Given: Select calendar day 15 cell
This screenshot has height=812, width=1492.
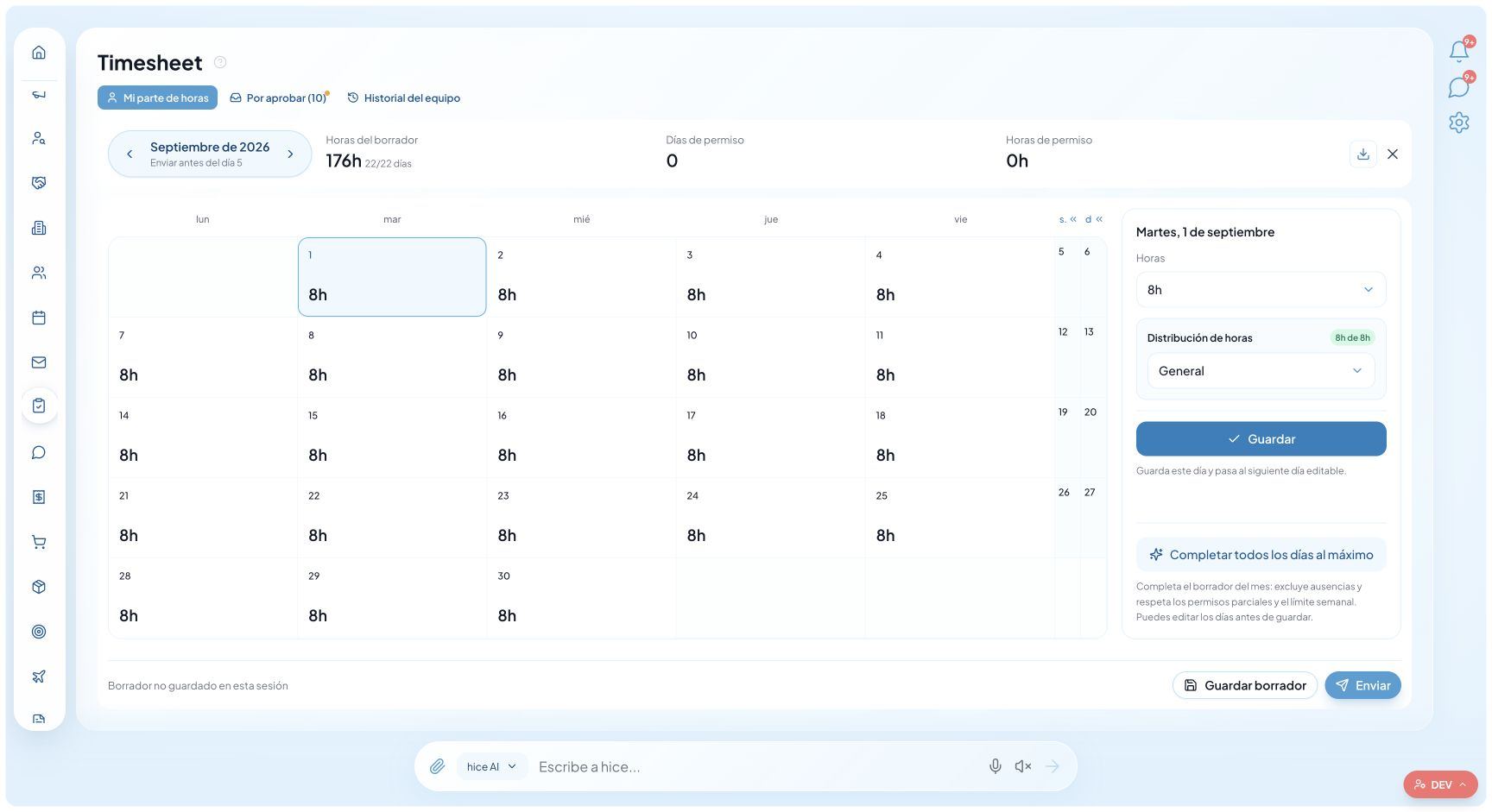Looking at the screenshot, I should point(392,437).
